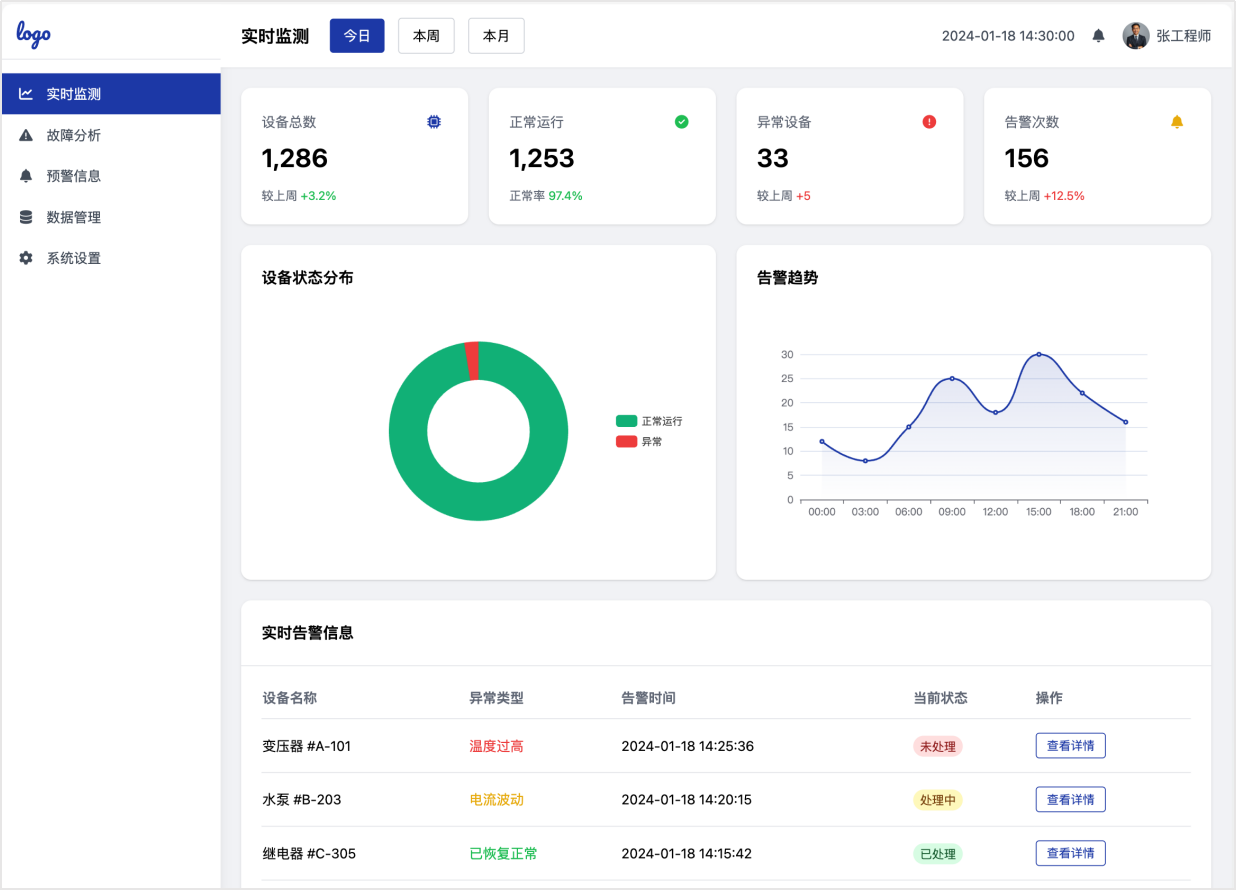The height and width of the screenshot is (891, 1237).
Task: Click the 1,286 device total value
Action: click(295, 159)
